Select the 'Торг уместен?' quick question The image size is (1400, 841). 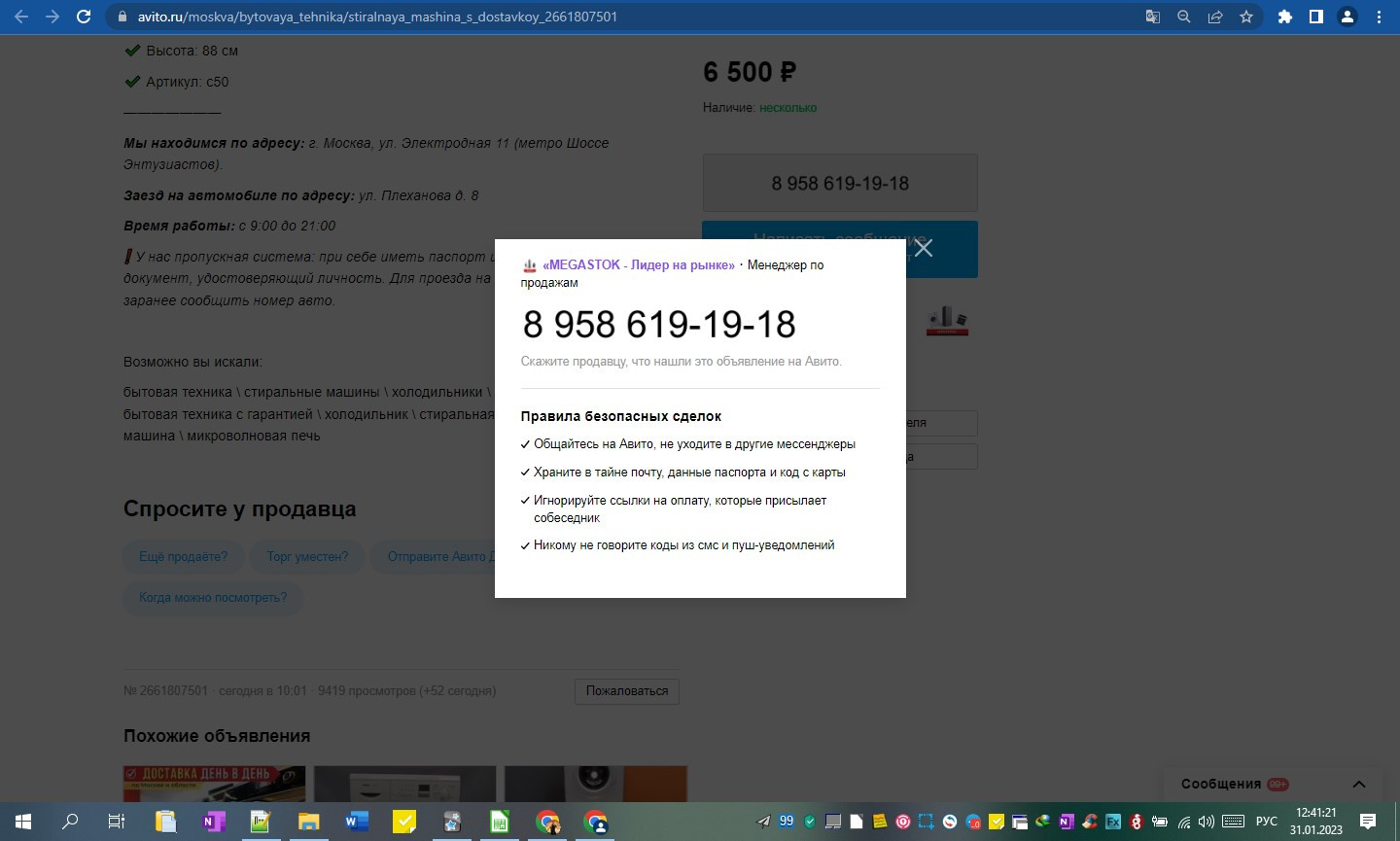point(307,557)
